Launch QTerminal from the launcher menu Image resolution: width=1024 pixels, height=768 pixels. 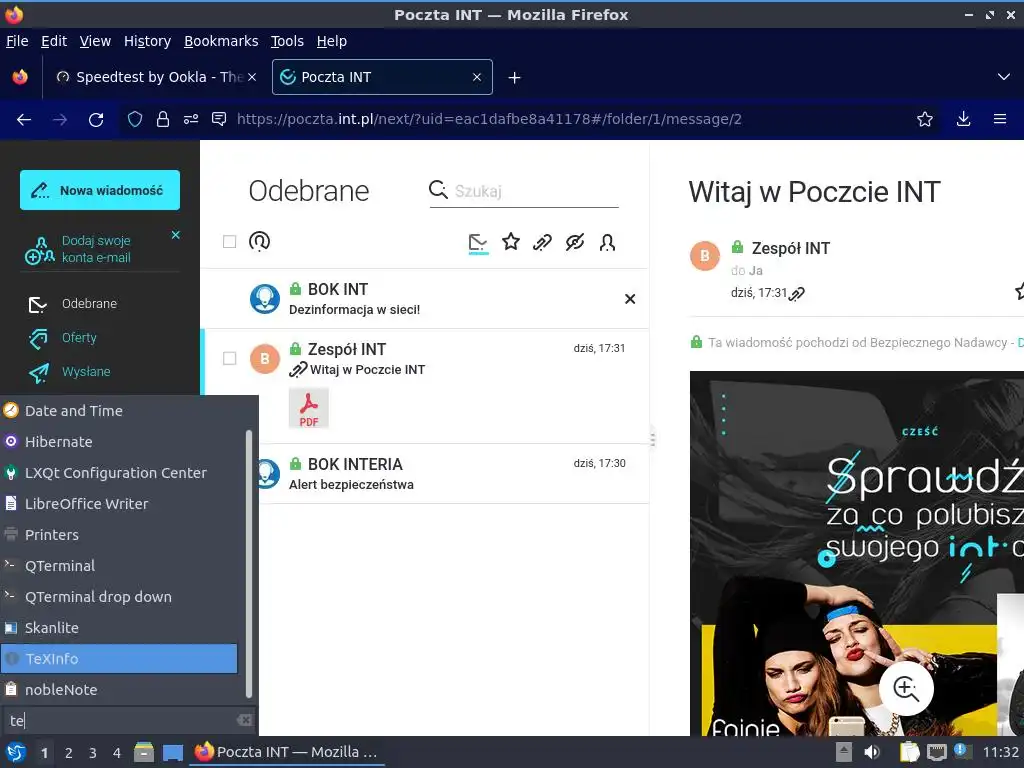(x=120, y=566)
